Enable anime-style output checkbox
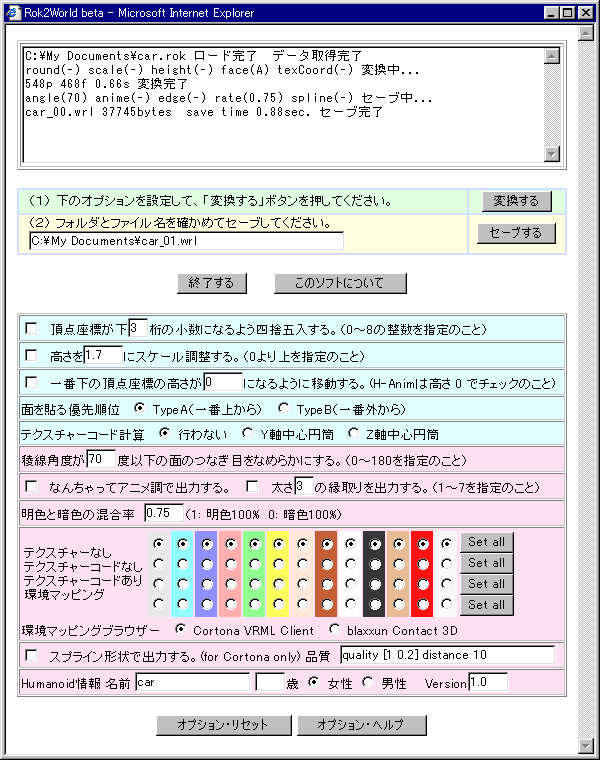The height and width of the screenshot is (760, 600). [32, 486]
